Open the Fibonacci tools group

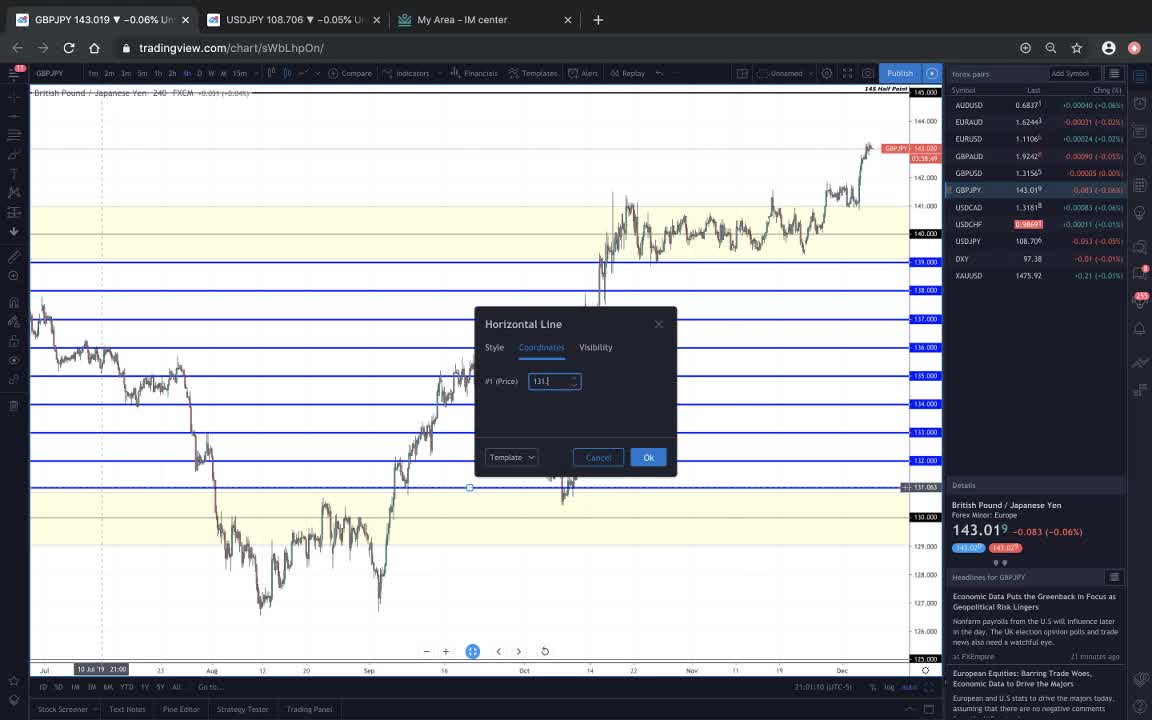point(14,135)
